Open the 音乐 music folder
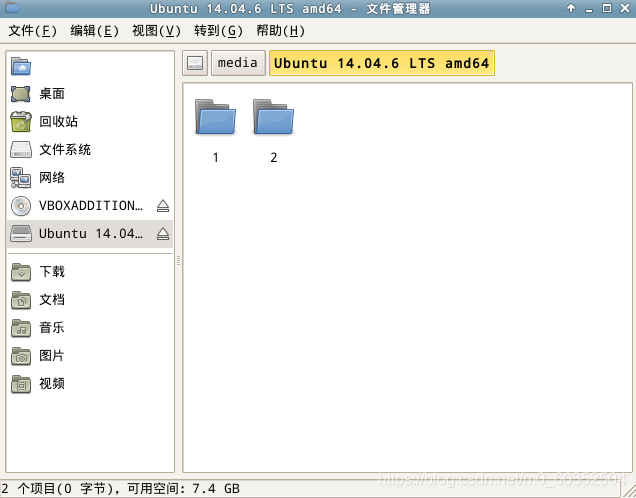The width and height of the screenshot is (636, 498). click(90, 328)
